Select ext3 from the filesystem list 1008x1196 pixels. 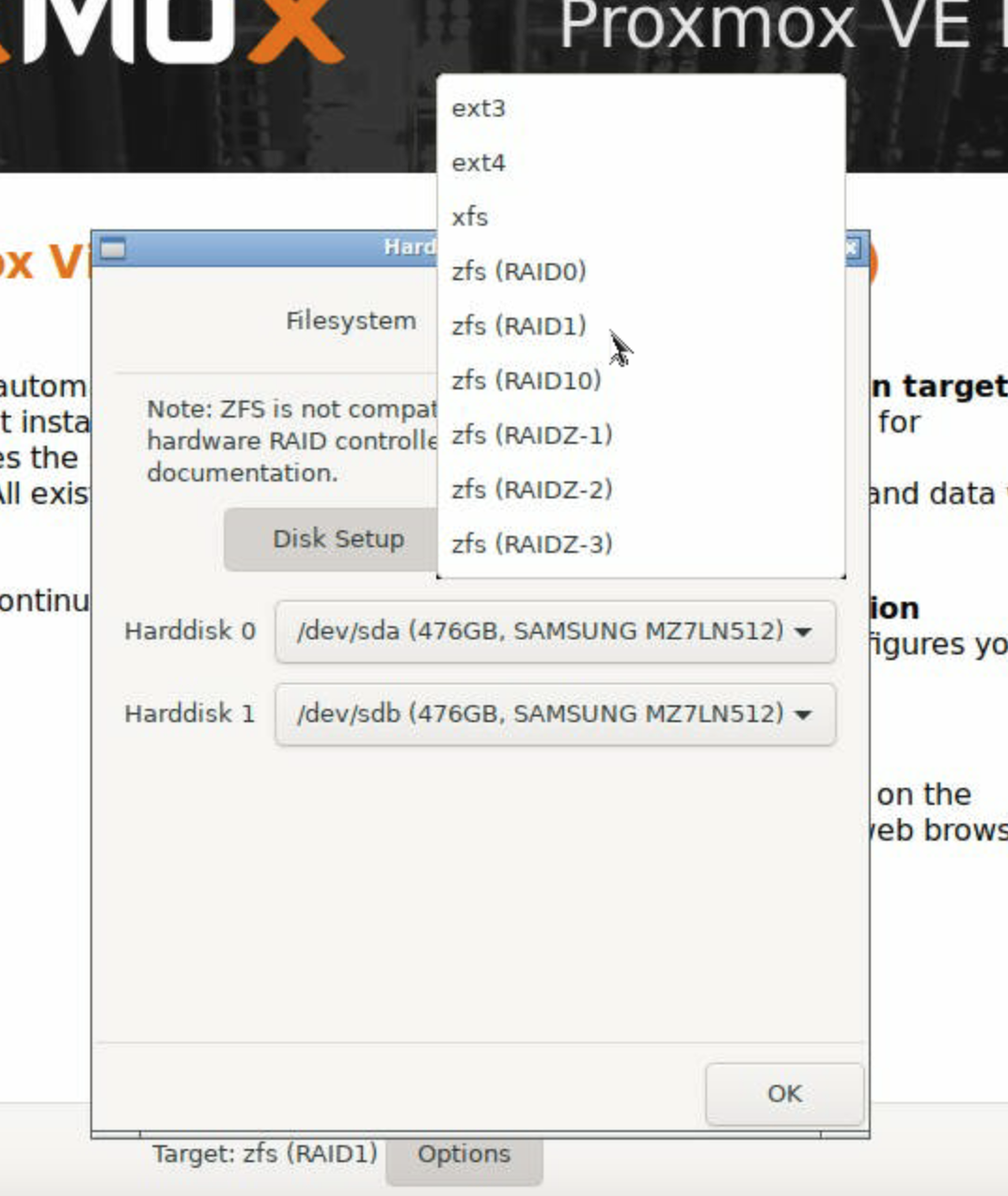coord(479,108)
